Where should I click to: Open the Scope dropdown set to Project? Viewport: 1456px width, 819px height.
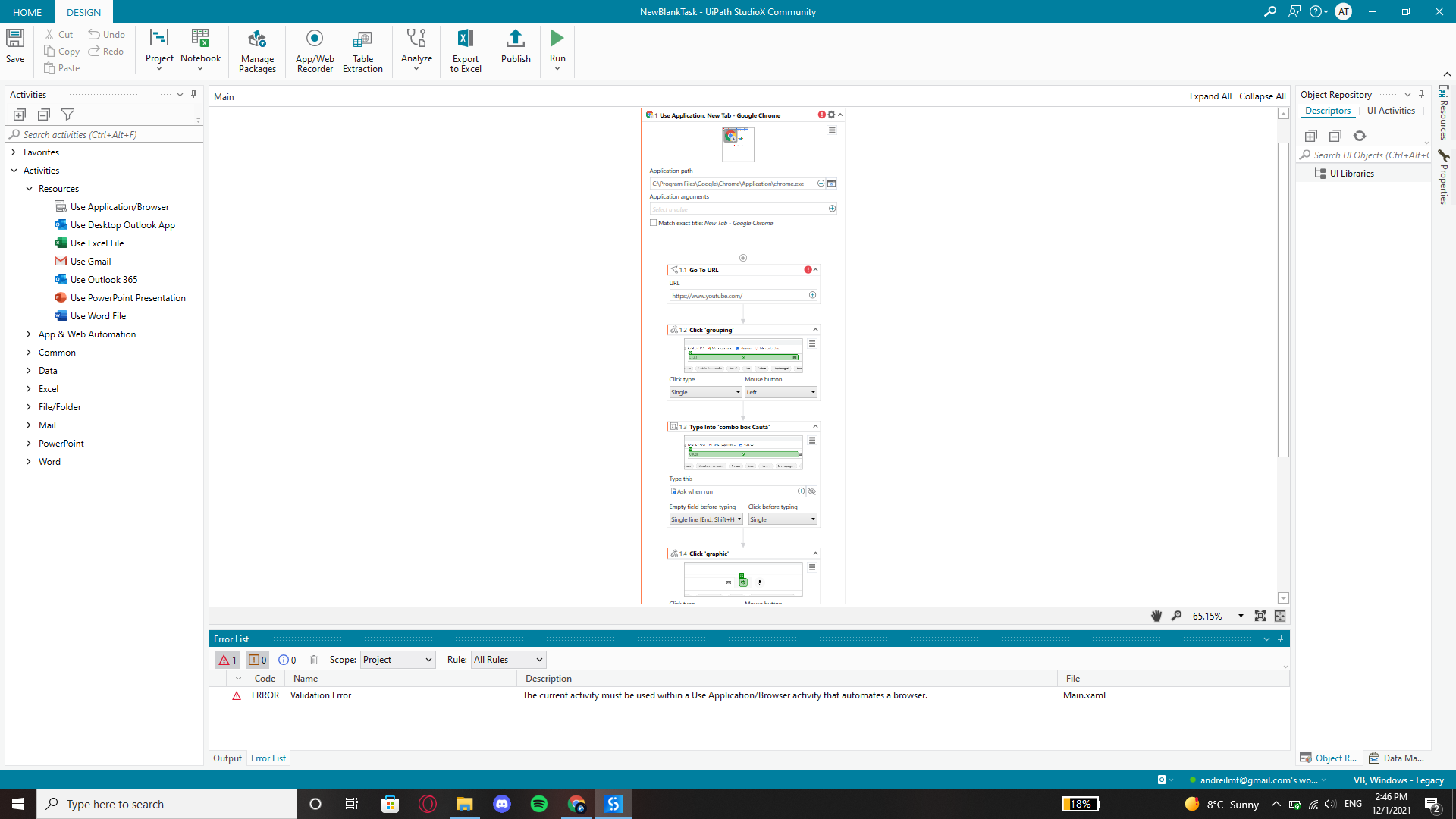[x=397, y=660]
